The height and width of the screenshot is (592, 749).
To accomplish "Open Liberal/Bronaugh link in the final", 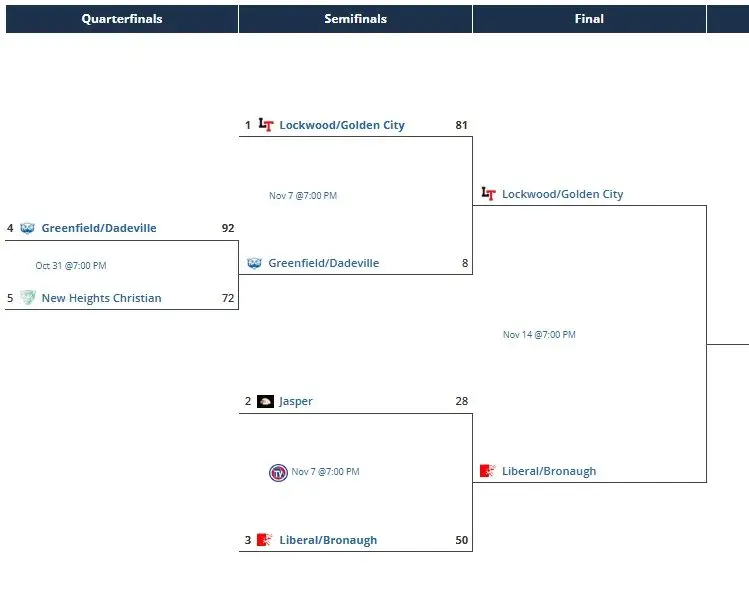I will coord(549,471).
